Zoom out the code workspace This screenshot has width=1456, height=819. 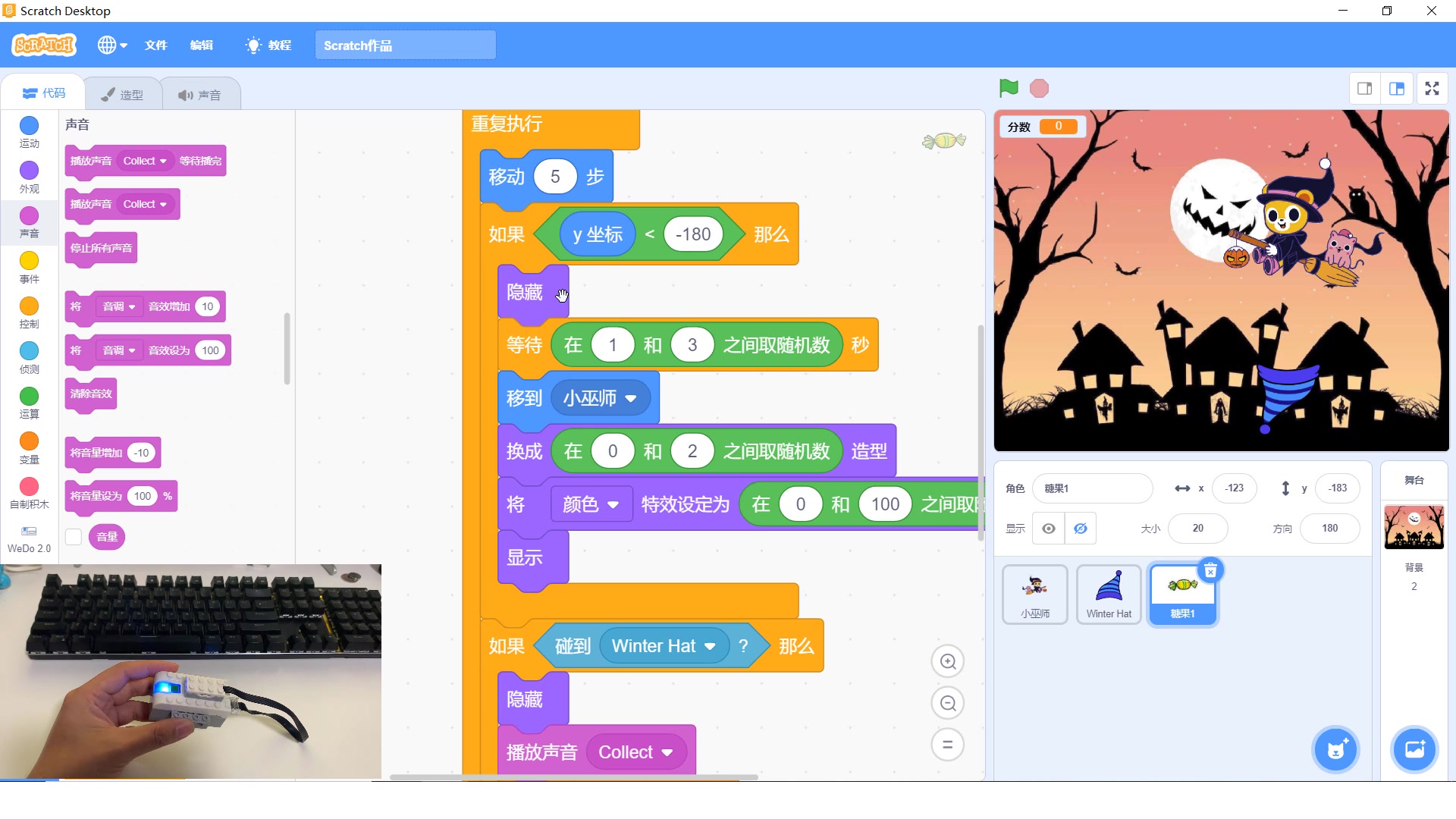click(x=947, y=703)
